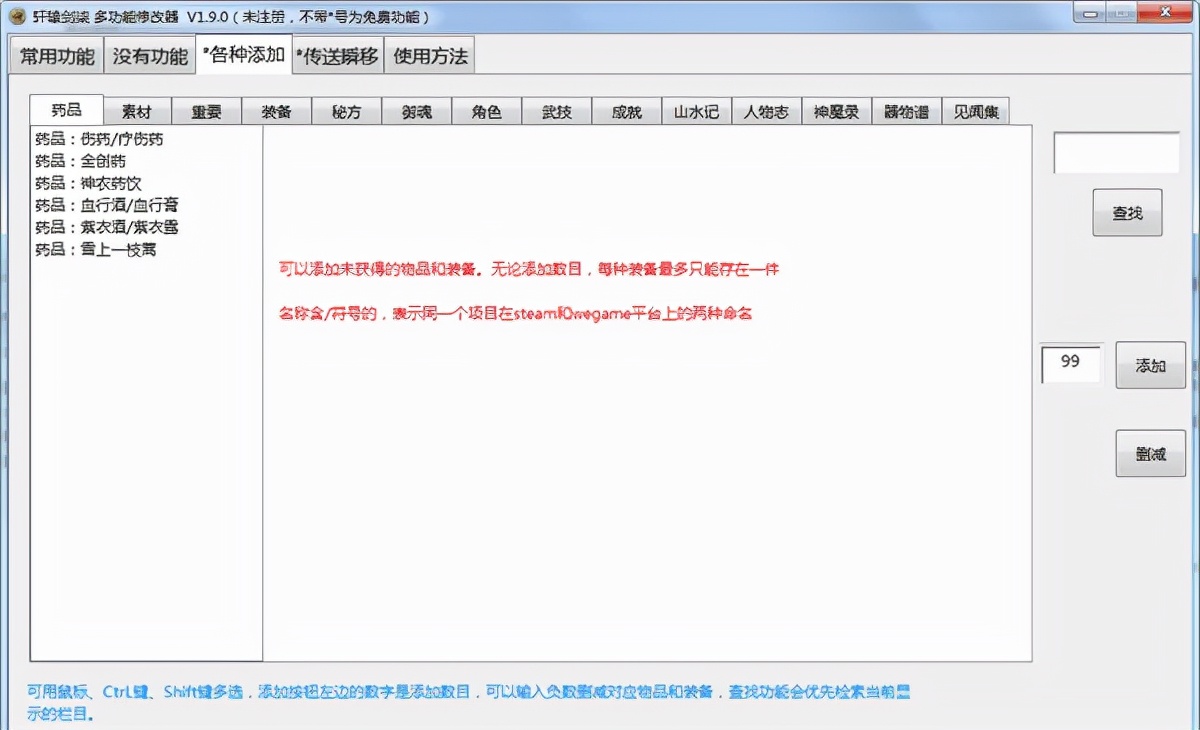Switch to the 常用功能 tab
The width and height of the screenshot is (1200, 730).
point(55,57)
